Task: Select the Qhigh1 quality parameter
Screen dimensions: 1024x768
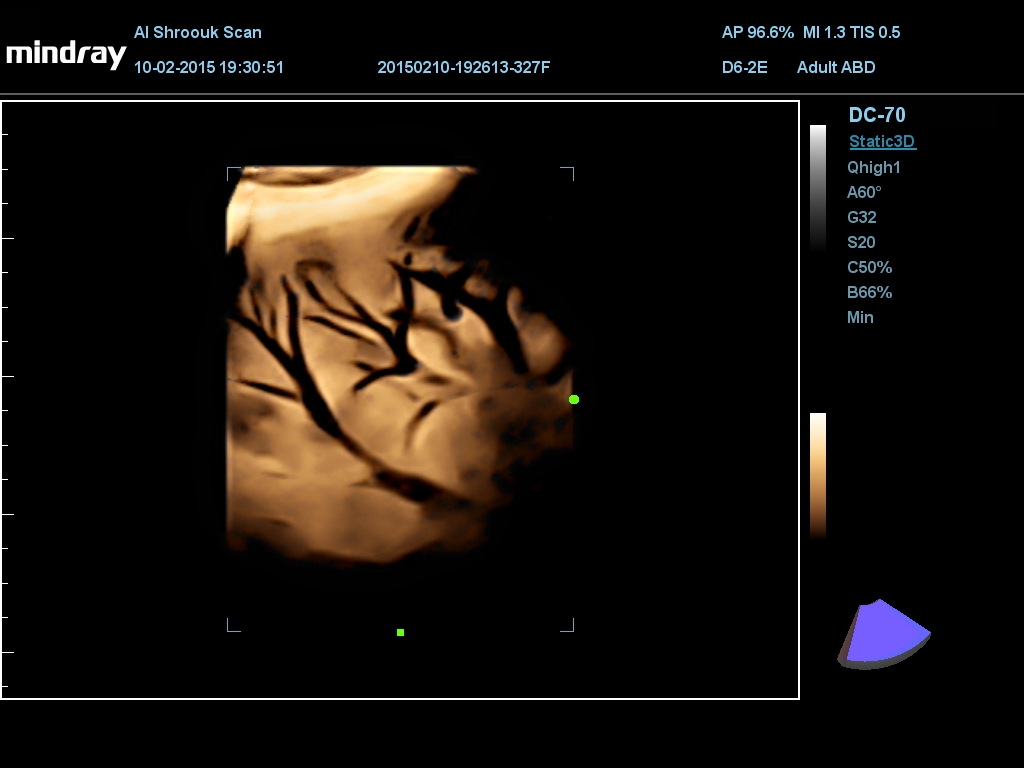Action: pyautogui.click(x=874, y=168)
